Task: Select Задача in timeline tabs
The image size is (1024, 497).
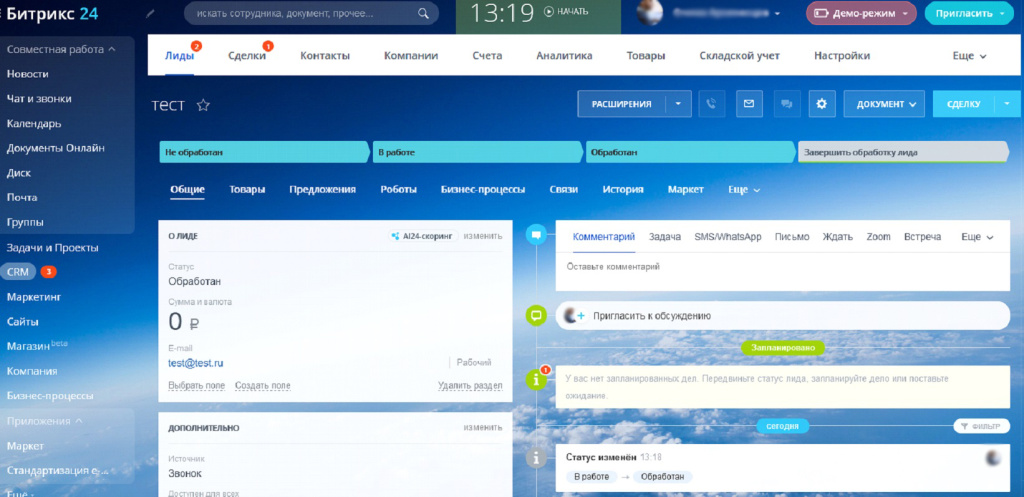Action: [665, 237]
